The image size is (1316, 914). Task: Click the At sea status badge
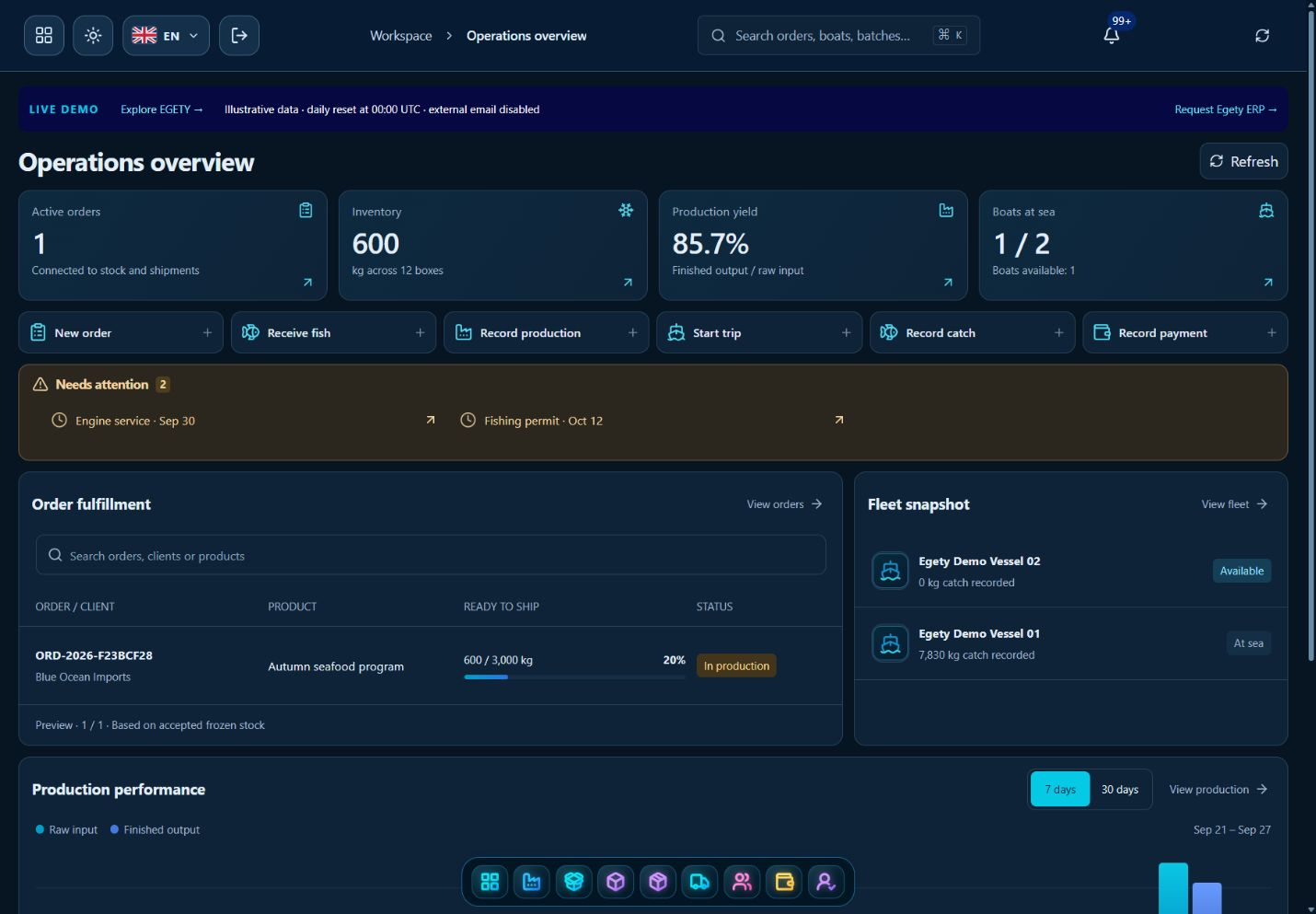[x=1248, y=643]
